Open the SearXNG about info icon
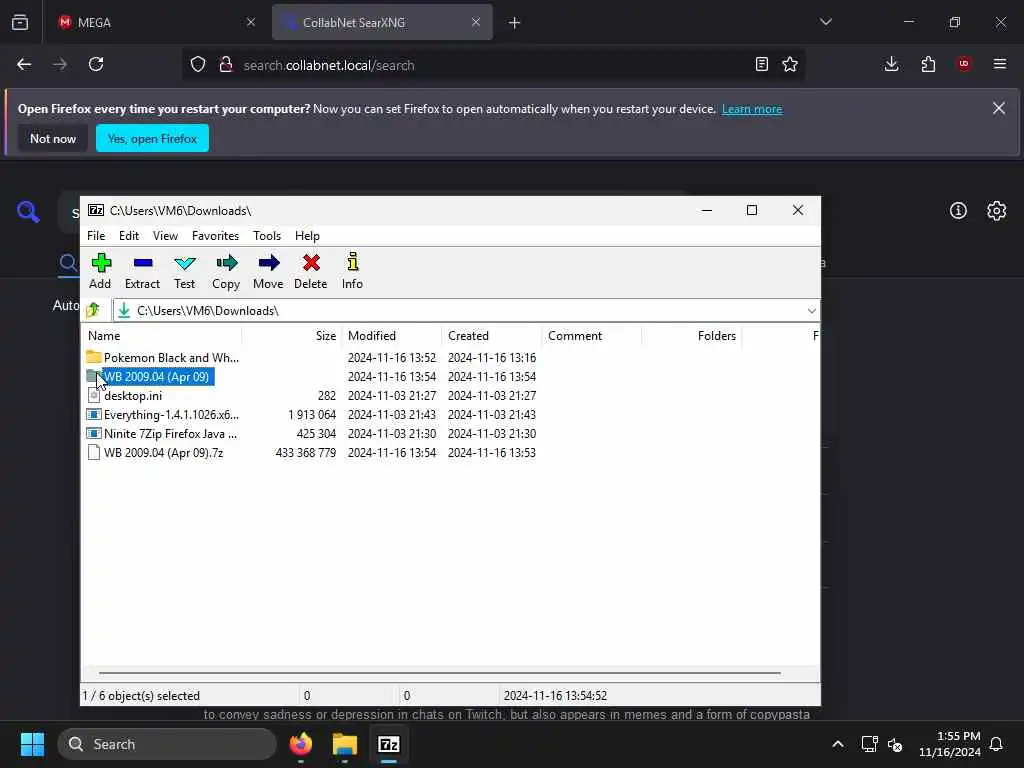Image resolution: width=1024 pixels, height=768 pixels. 958,210
